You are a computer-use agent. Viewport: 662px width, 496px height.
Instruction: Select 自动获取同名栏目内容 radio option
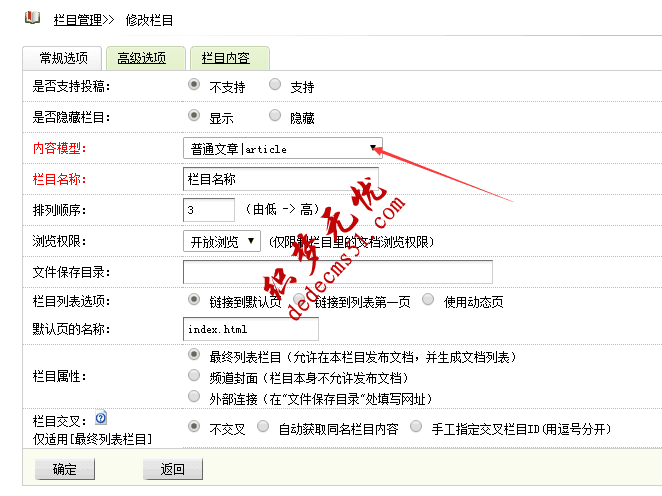[263, 426]
